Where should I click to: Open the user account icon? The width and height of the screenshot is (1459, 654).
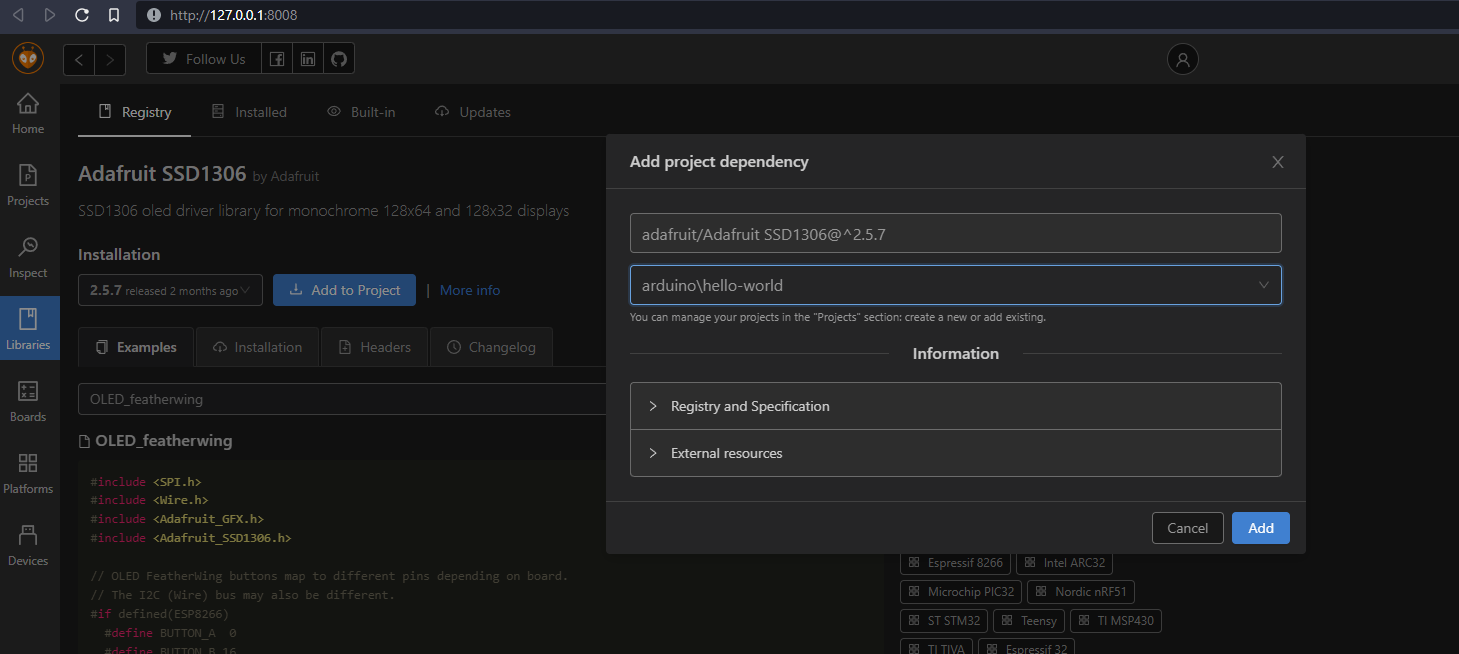click(x=1183, y=60)
